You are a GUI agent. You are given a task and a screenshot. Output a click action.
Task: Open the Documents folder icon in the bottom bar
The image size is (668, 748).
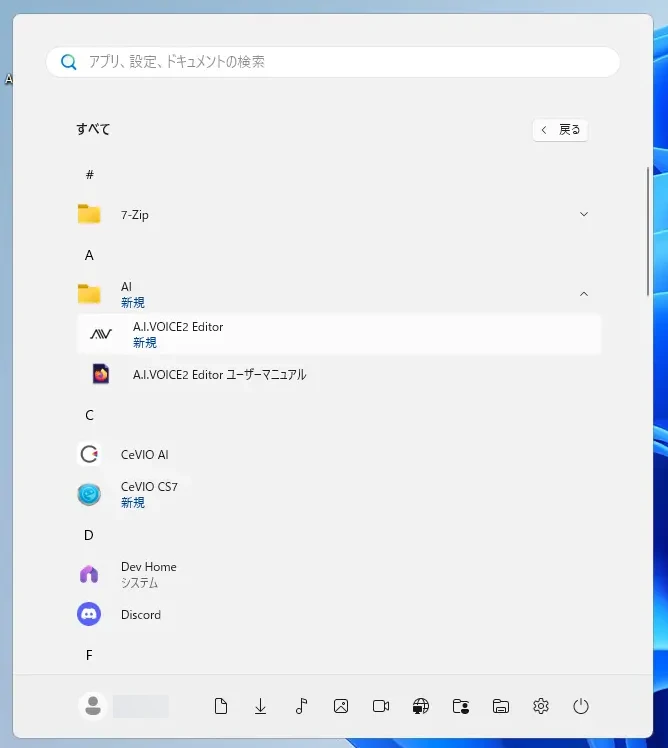(220, 706)
